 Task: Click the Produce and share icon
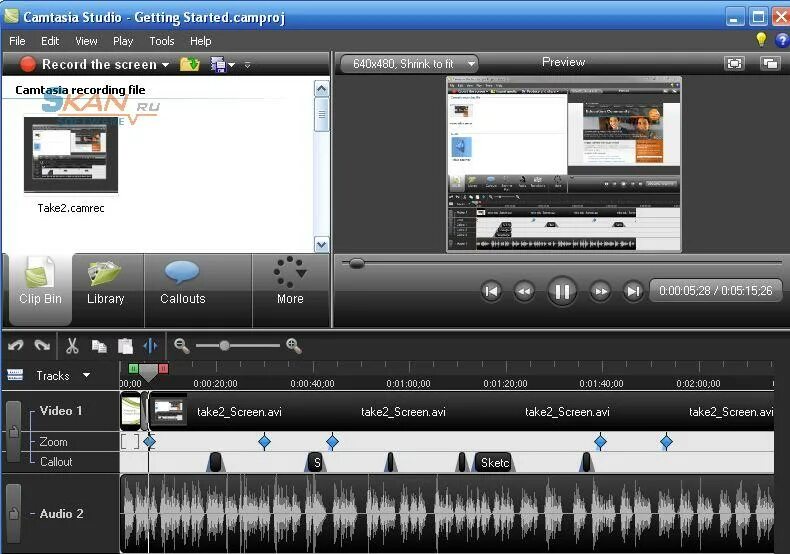(x=218, y=64)
